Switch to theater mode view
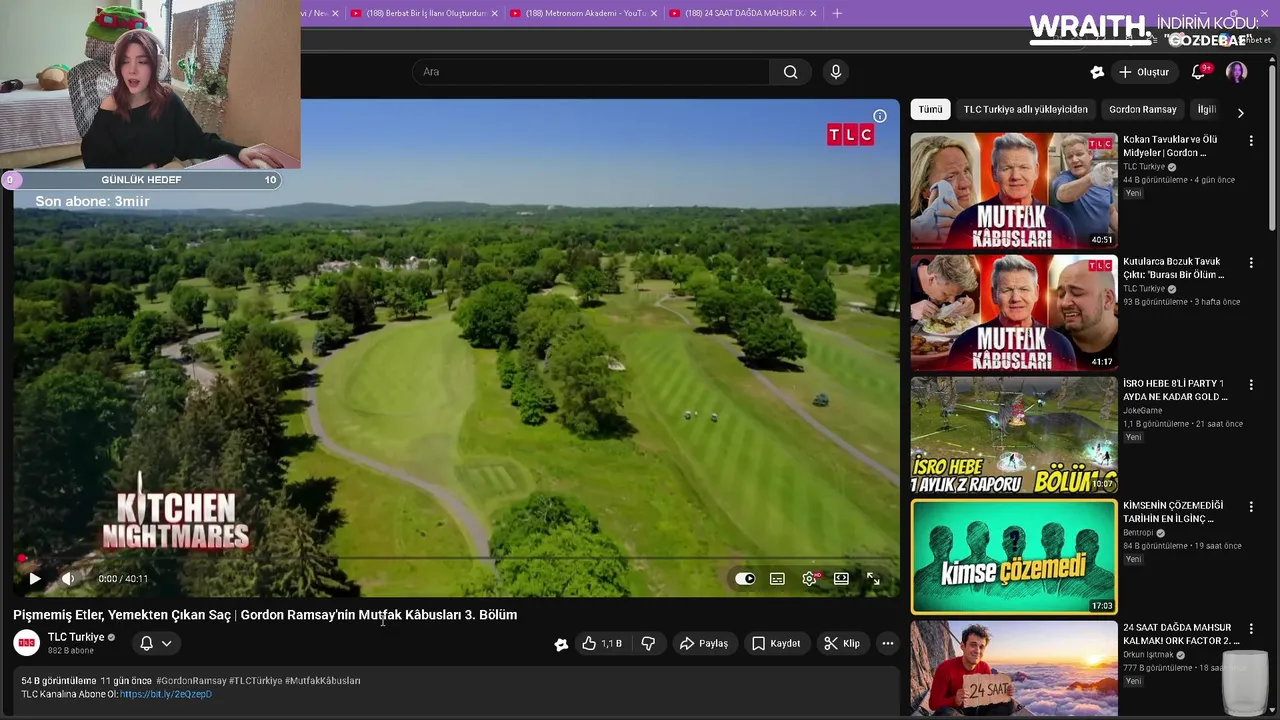The image size is (1280, 720). click(841, 579)
